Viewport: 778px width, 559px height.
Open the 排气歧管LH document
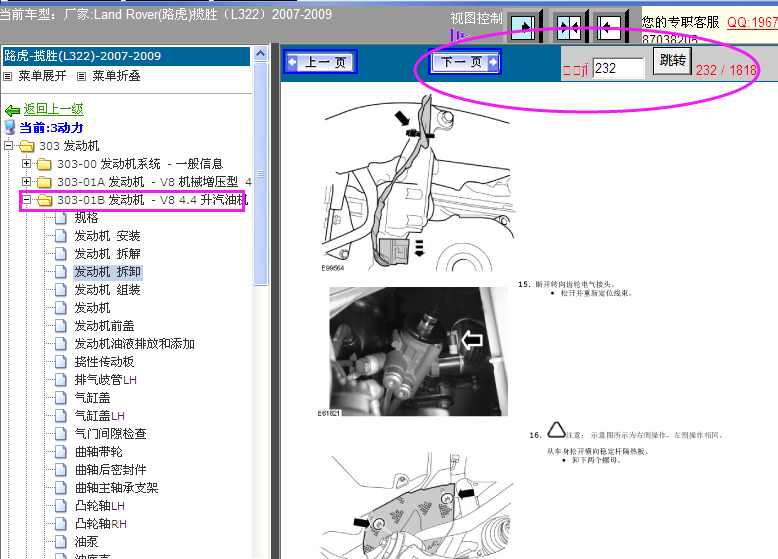click(x=106, y=380)
